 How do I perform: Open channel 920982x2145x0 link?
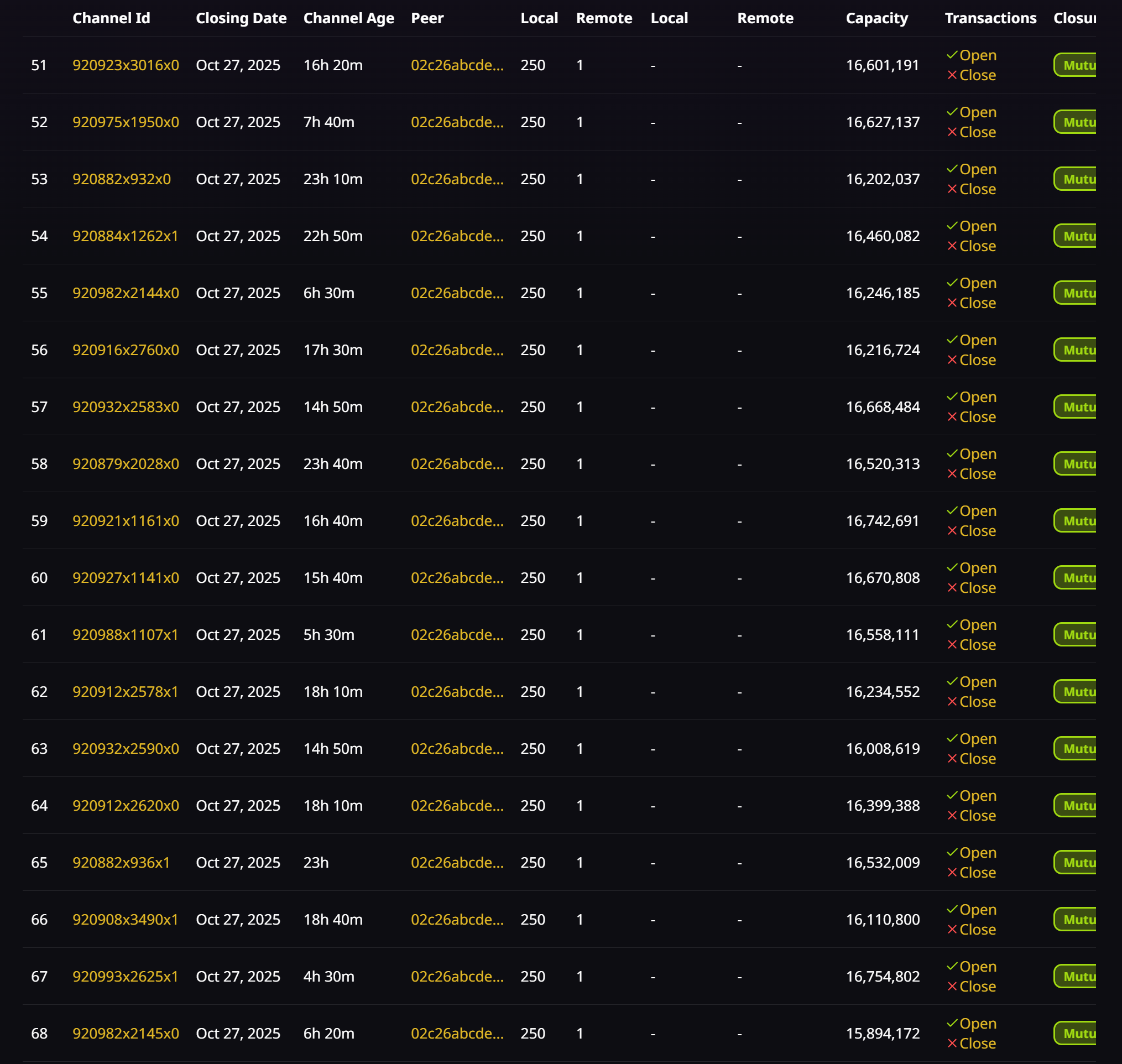click(x=126, y=1034)
